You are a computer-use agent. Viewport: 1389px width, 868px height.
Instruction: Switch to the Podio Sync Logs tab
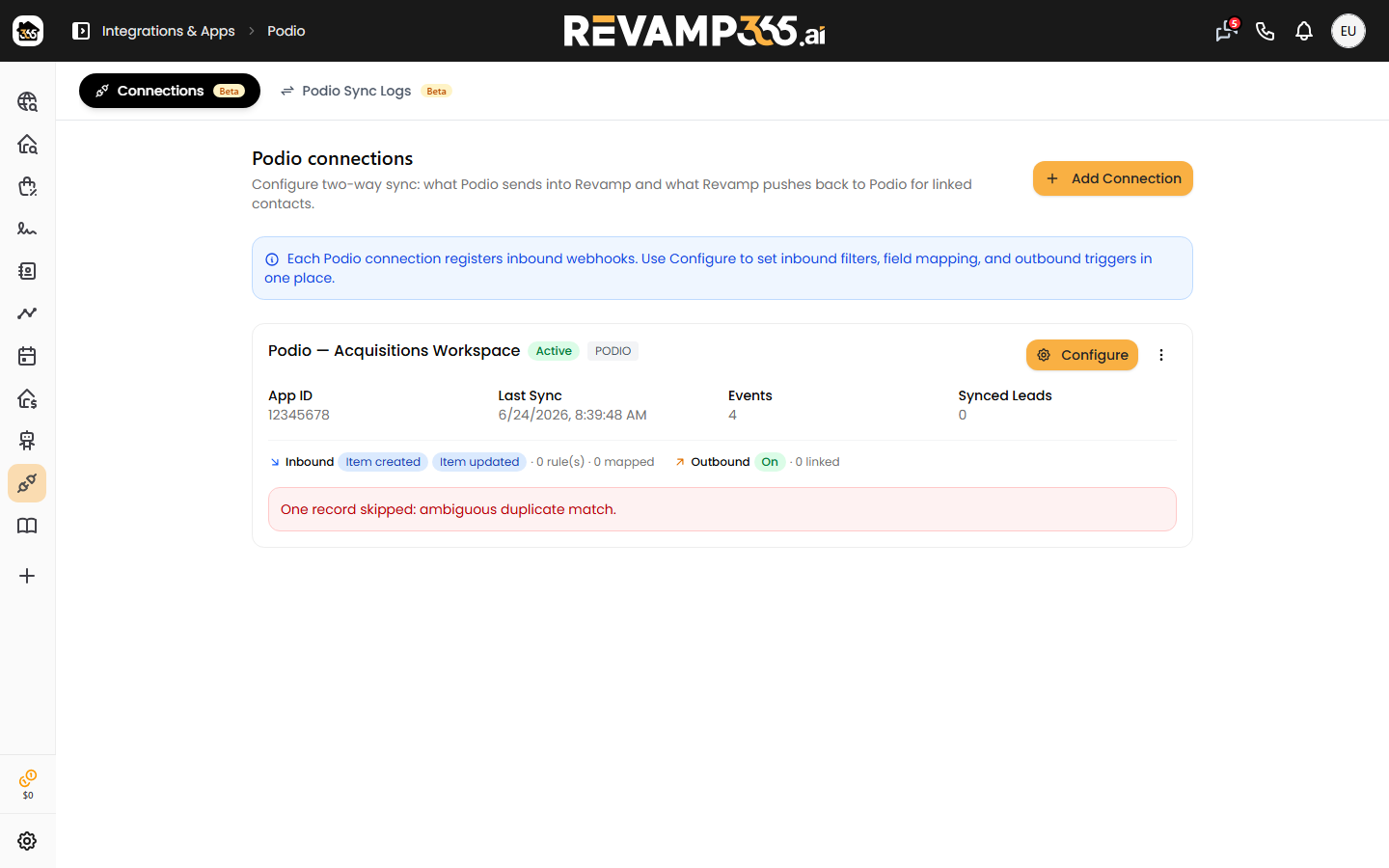[366, 91]
